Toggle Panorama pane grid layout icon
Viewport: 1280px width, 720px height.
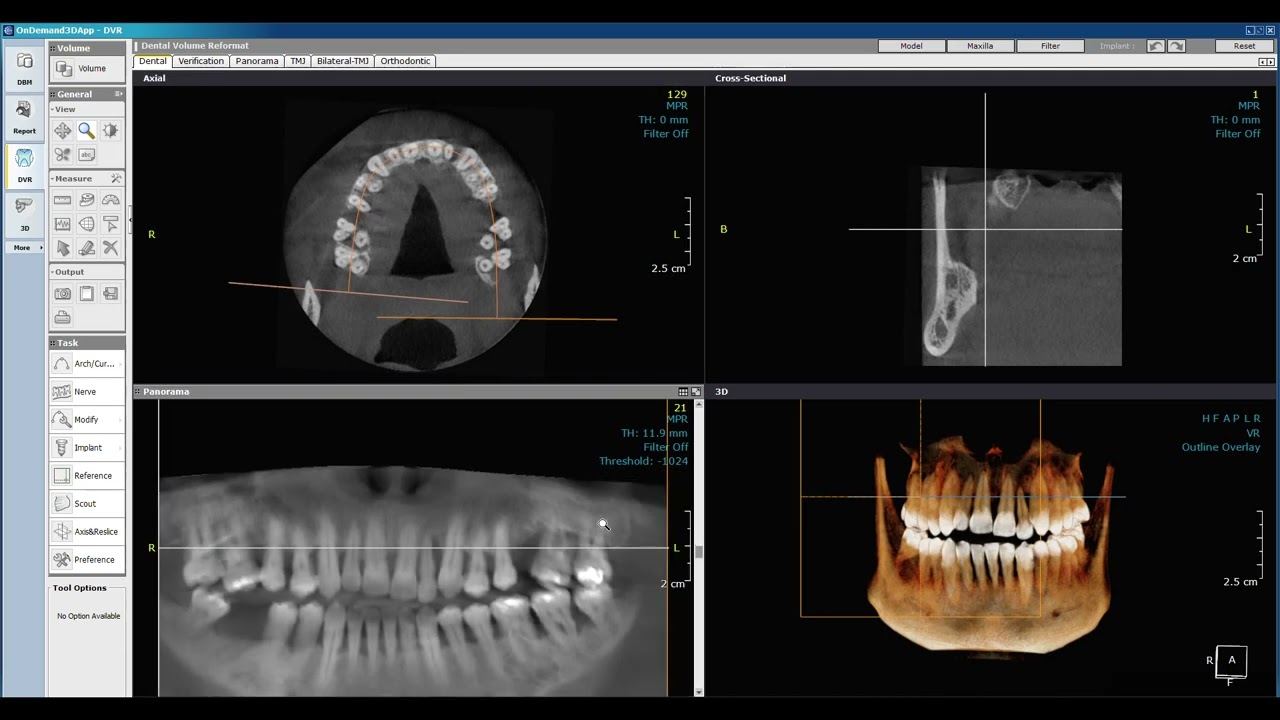683,392
